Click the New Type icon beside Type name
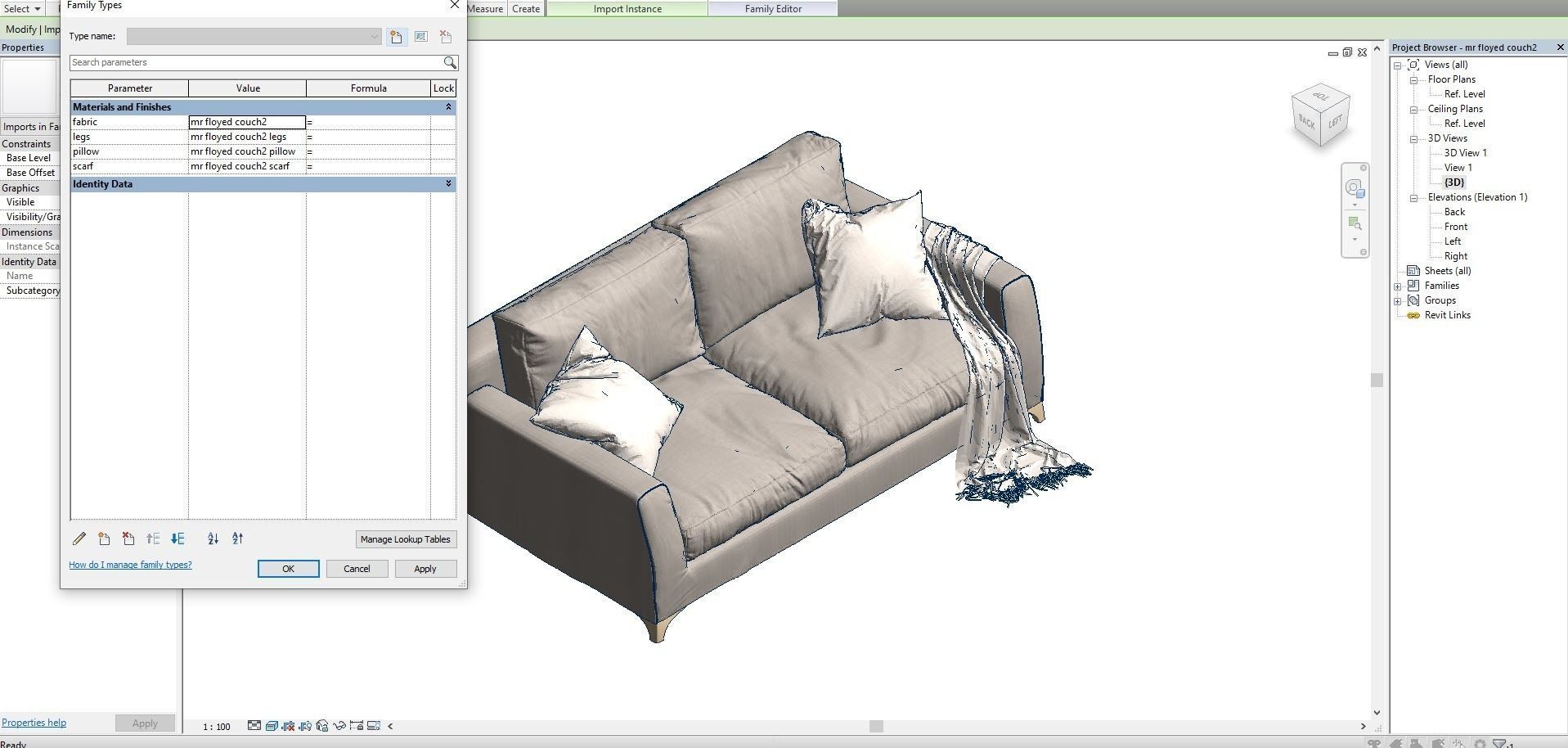This screenshot has height=748, width=1568. [x=396, y=37]
